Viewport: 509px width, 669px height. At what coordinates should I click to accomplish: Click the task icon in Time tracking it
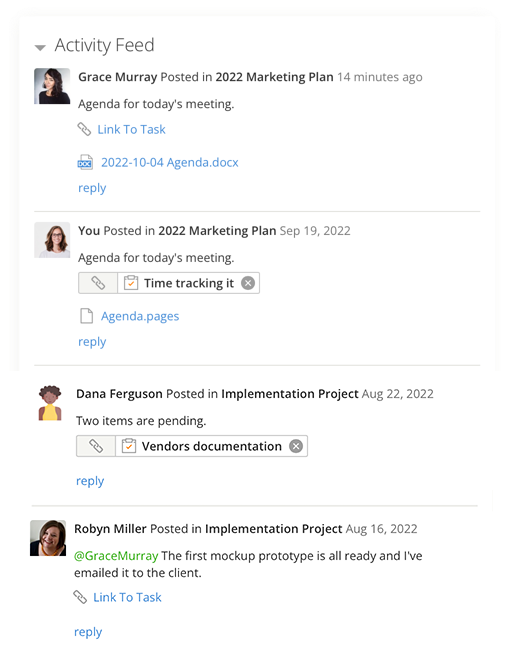coord(131,283)
